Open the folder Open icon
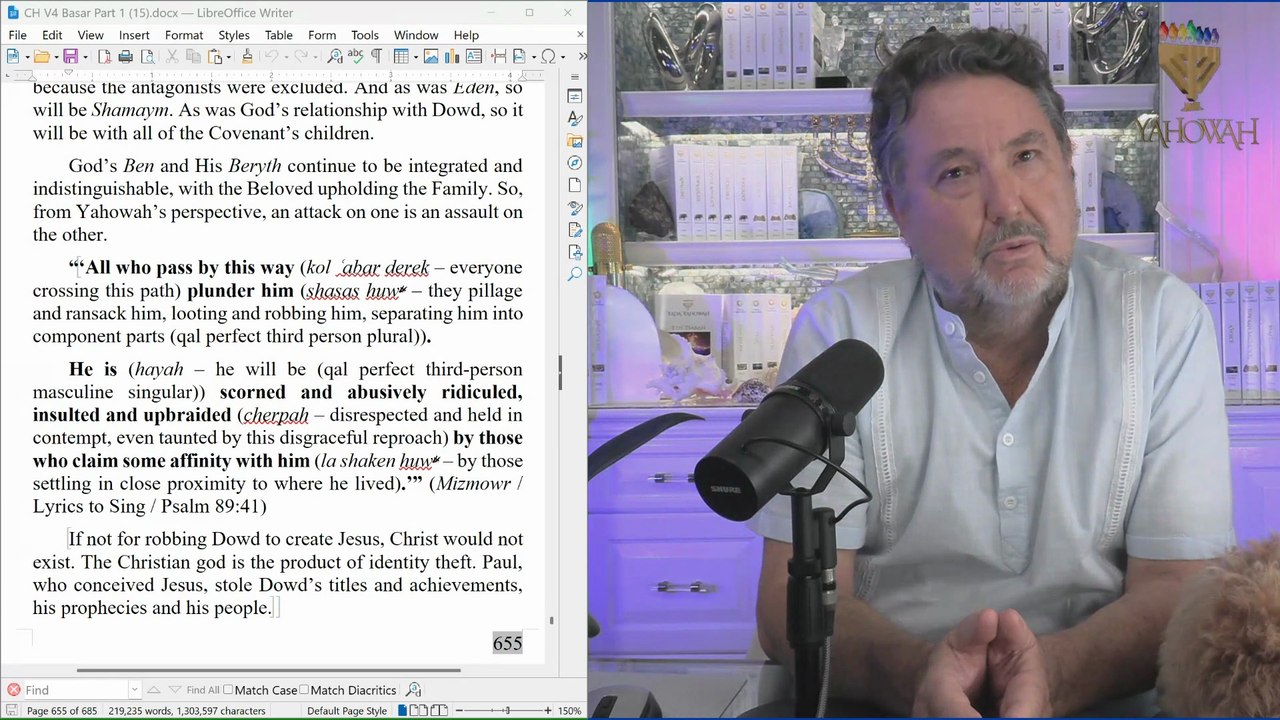 (x=41, y=56)
